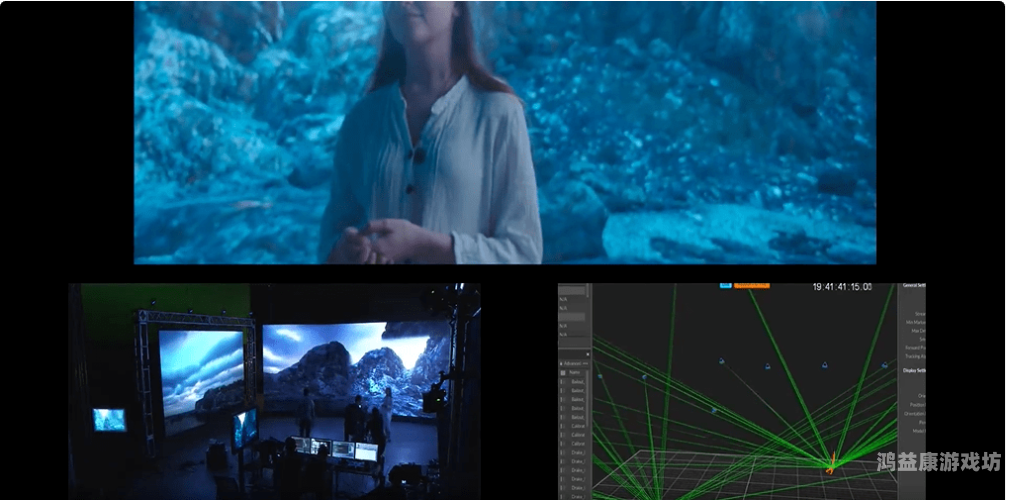Select the rightmost blue camera icon in the viewport
Screen dimensions: 1011x500
[x=885, y=365]
